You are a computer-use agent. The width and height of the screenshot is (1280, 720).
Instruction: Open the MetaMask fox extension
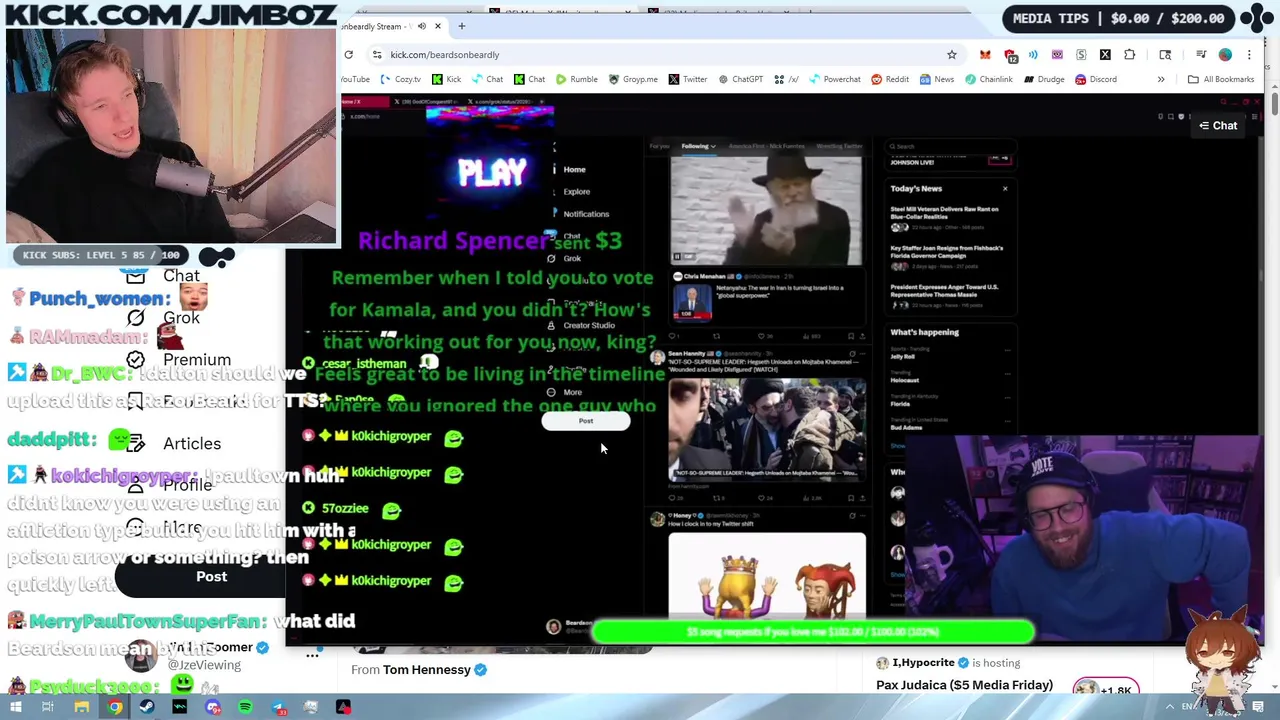point(985,54)
